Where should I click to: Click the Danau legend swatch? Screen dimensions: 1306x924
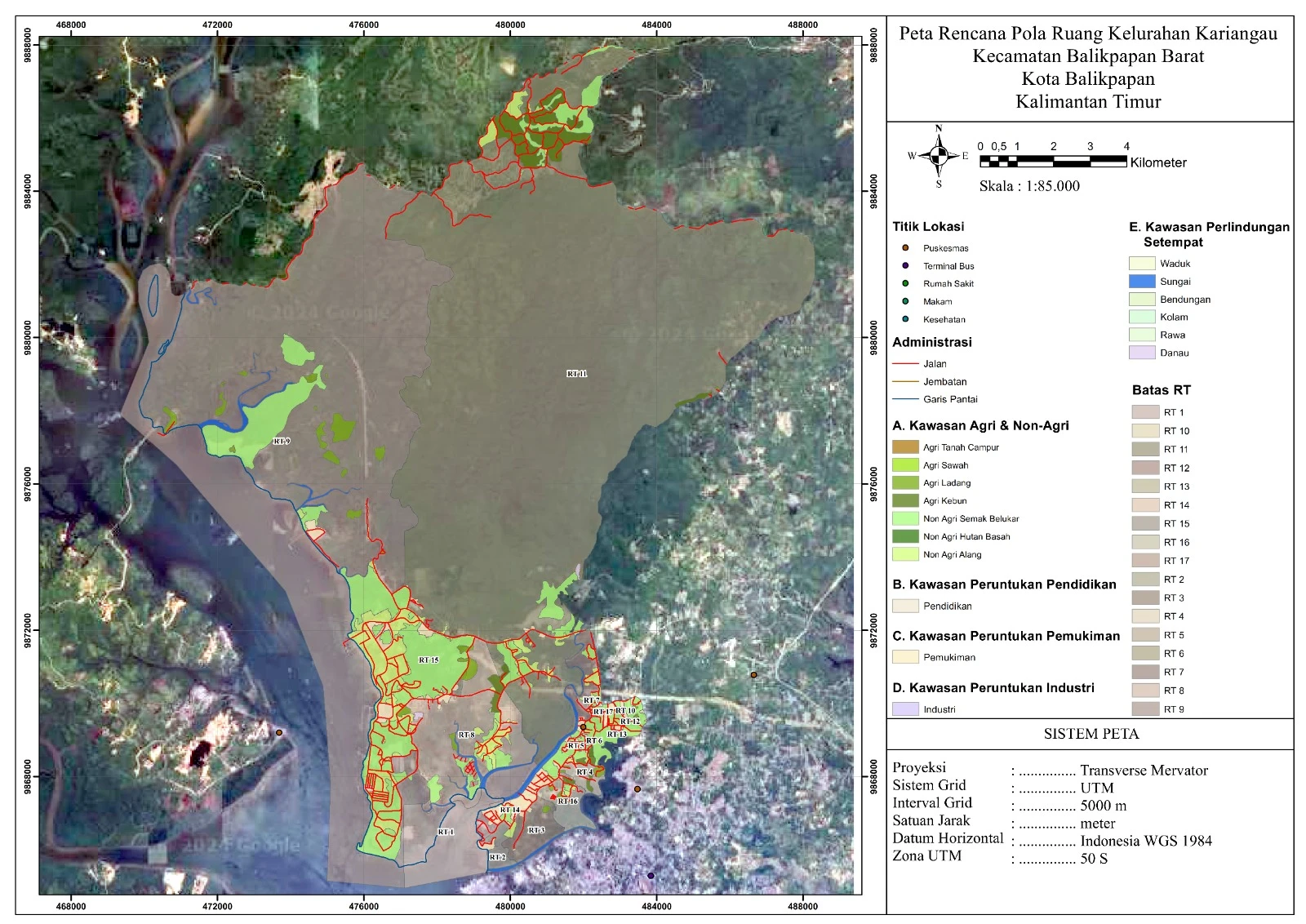point(1142,353)
